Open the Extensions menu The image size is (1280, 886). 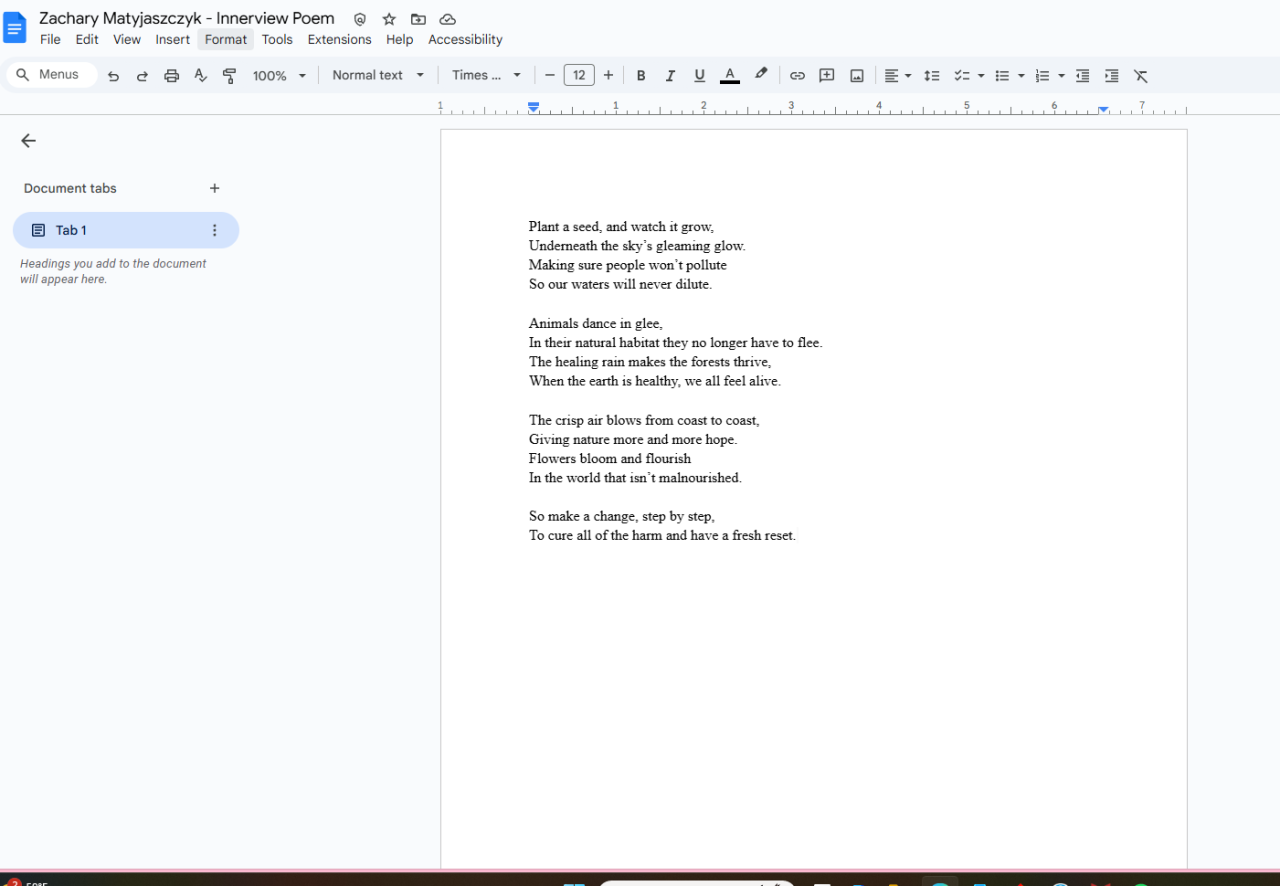[x=339, y=40]
